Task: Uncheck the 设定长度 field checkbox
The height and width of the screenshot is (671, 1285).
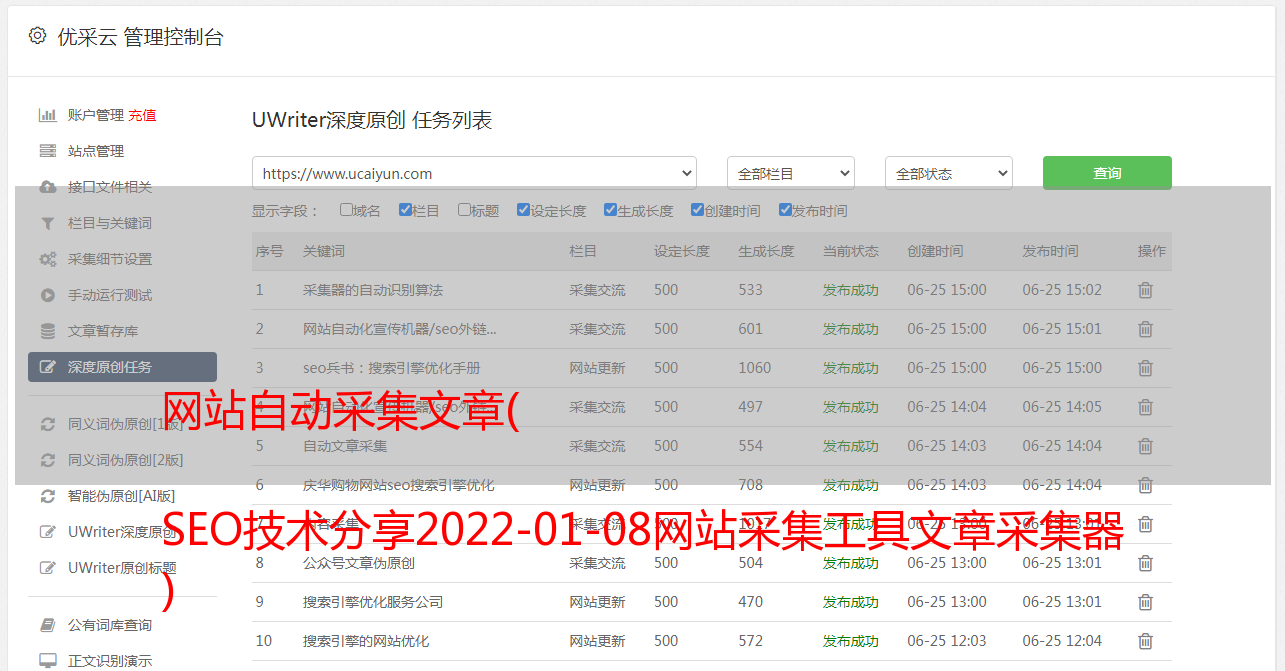Action: (x=523, y=210)
